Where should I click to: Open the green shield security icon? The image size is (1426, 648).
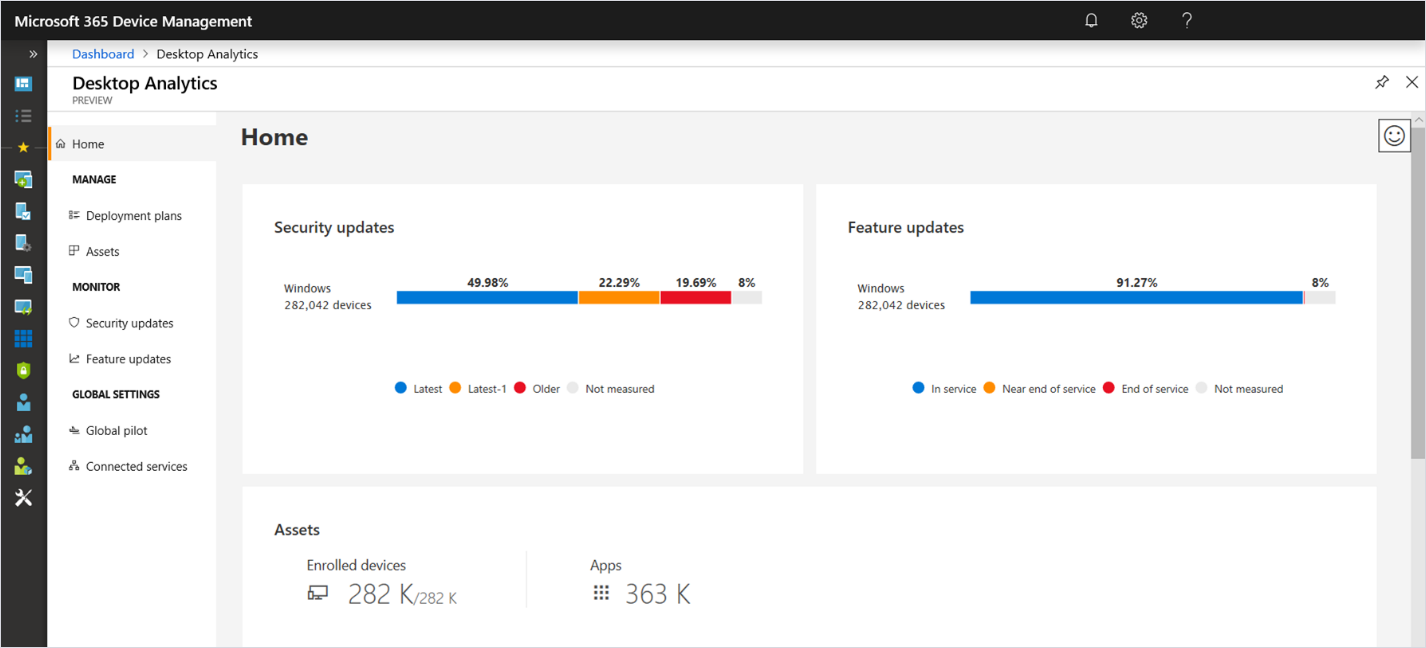tap(23, 370)
